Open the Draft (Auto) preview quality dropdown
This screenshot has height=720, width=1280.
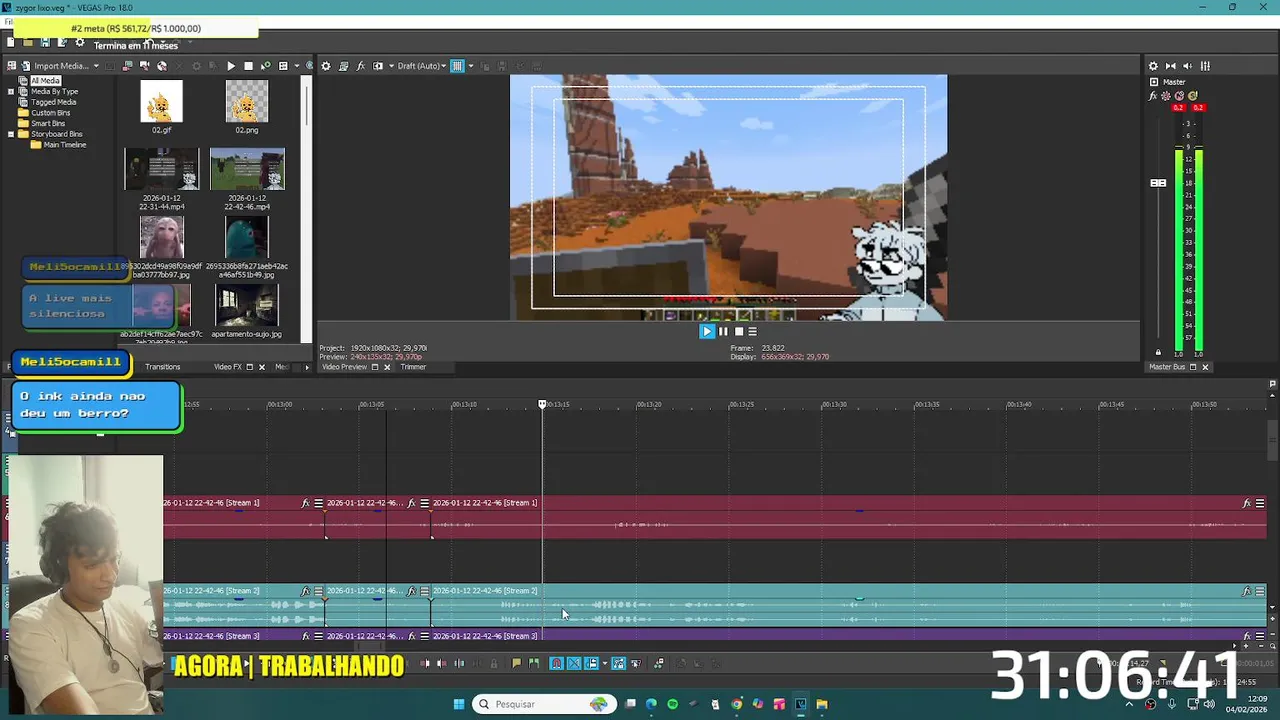coord(421,66)
